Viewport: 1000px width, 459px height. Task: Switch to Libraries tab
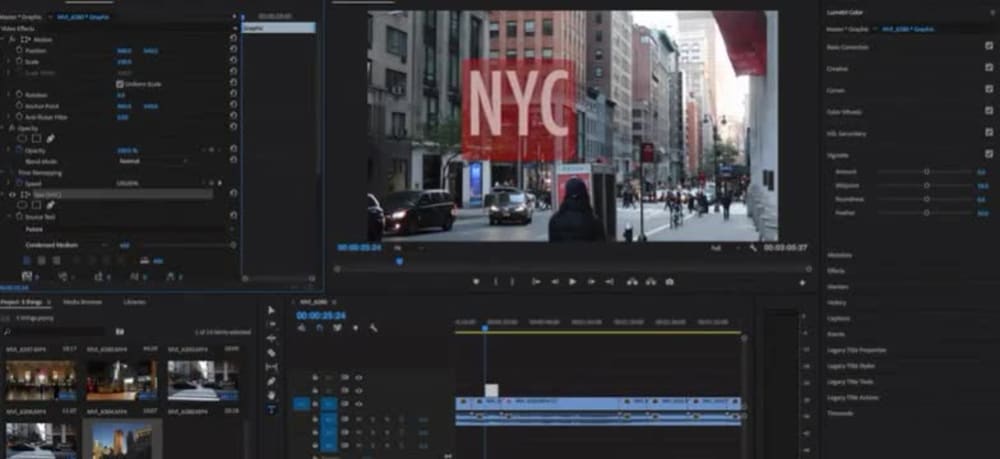point(135,302)
